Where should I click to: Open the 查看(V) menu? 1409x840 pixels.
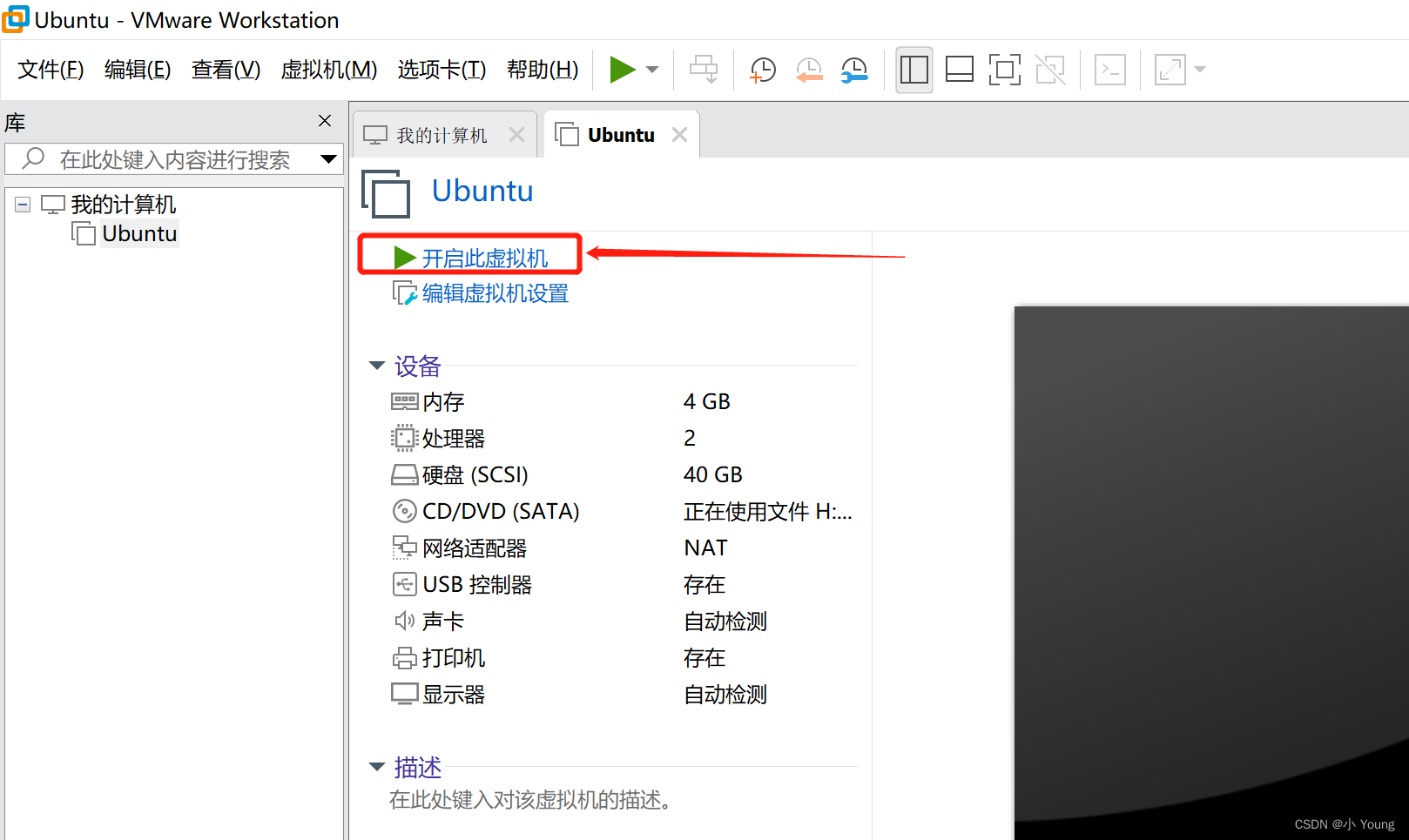click(226, 70)
